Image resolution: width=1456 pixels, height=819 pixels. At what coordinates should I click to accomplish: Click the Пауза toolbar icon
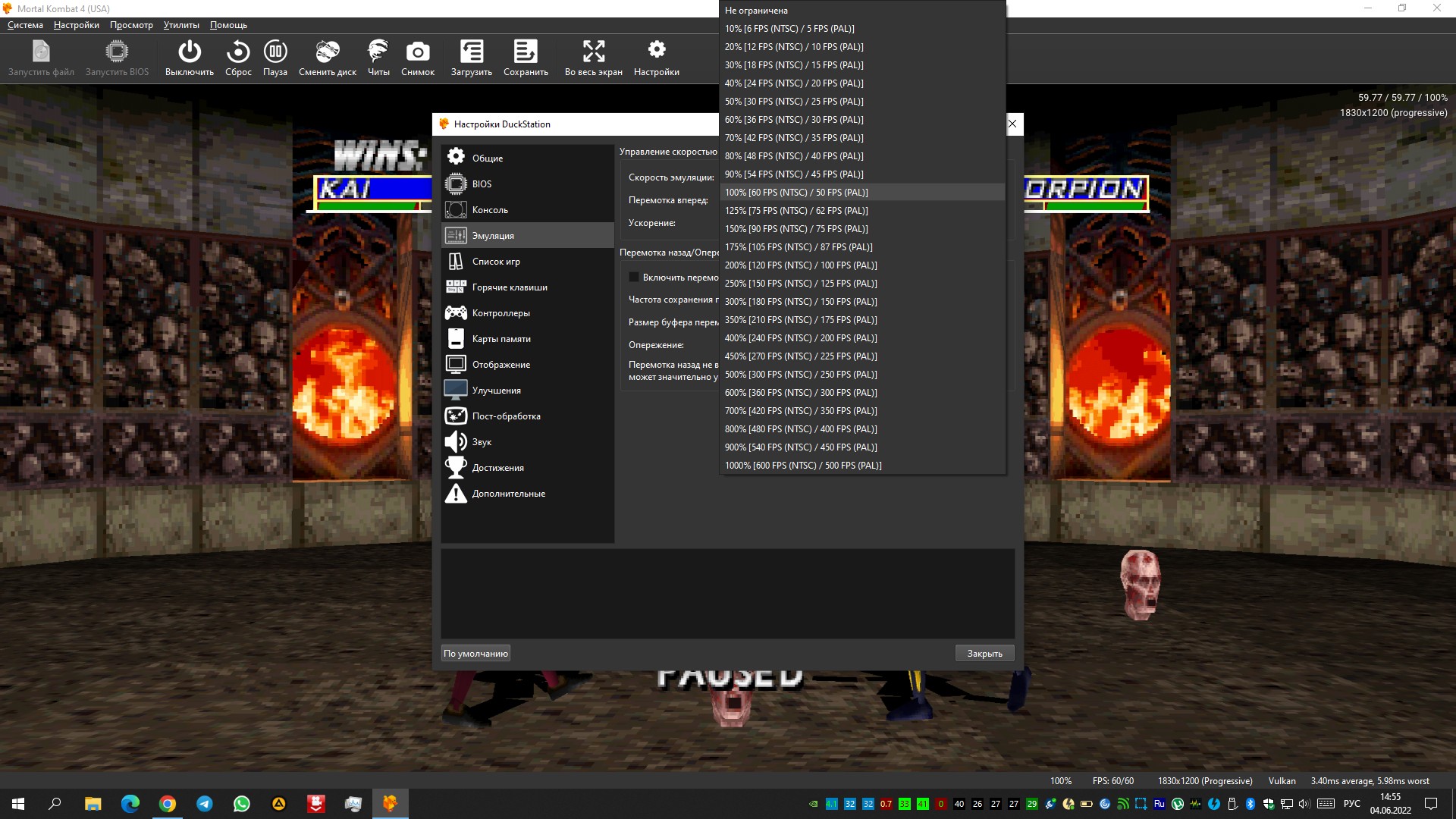[275, 58]
